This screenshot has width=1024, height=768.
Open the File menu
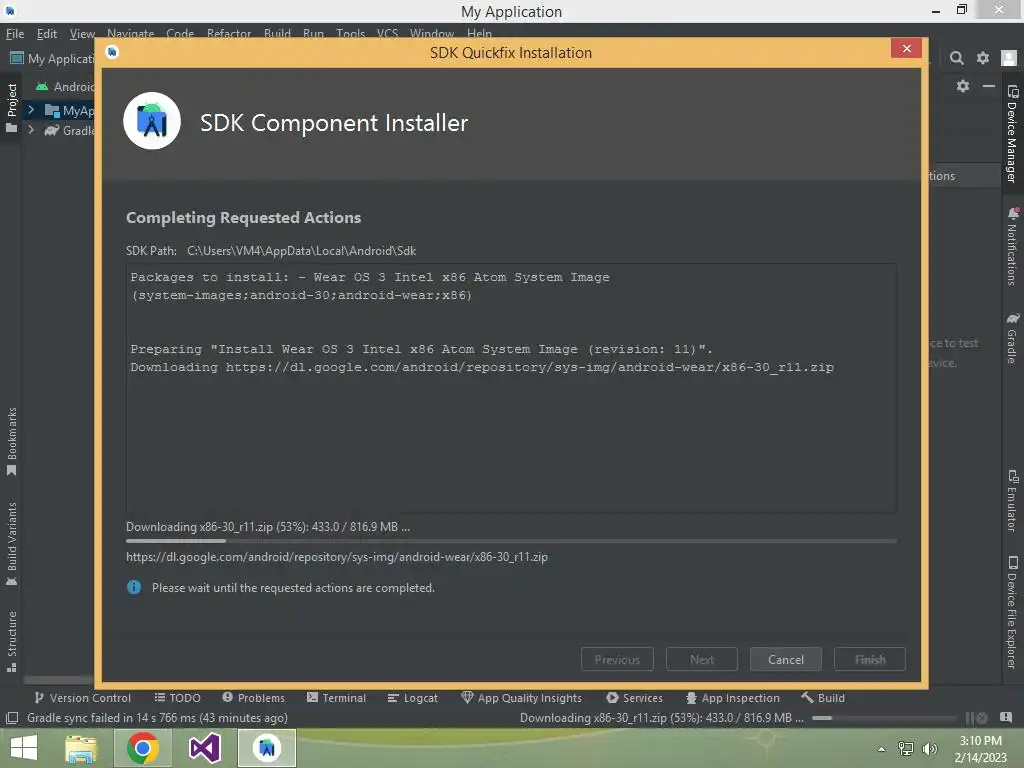[x=15, y=33]
